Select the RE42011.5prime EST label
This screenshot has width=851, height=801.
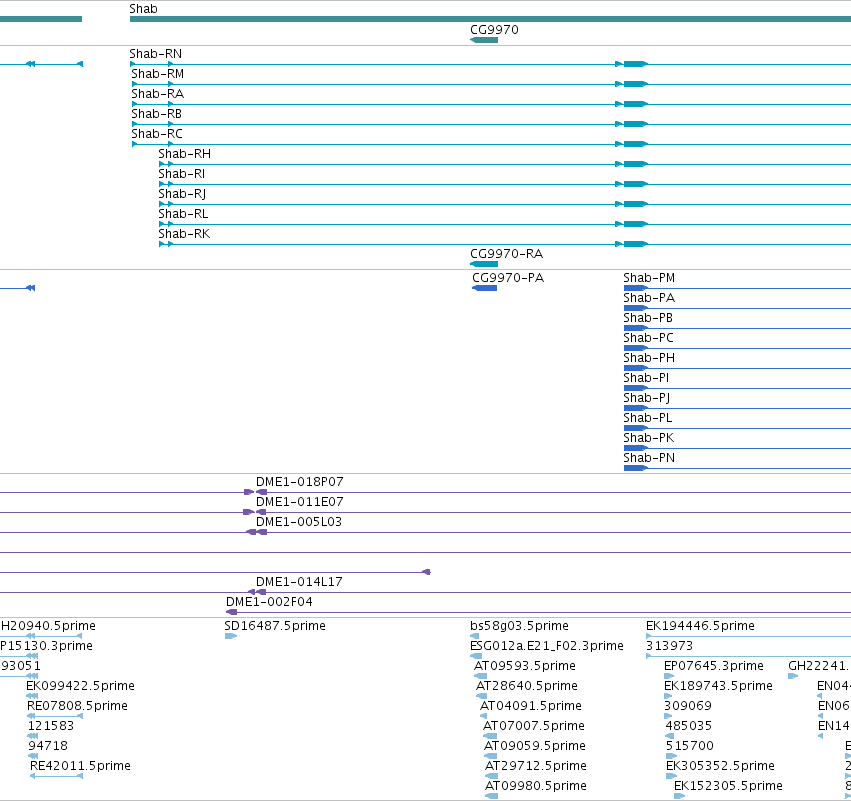pyautogui.click(x=80, y=766)
